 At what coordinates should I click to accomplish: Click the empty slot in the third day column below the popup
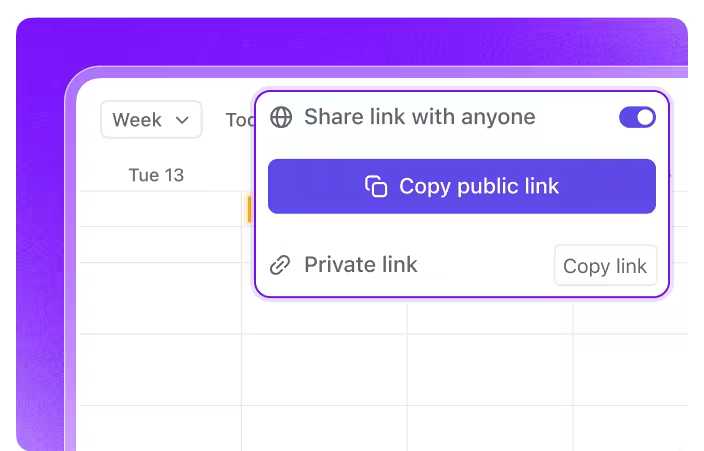point(490,369)
